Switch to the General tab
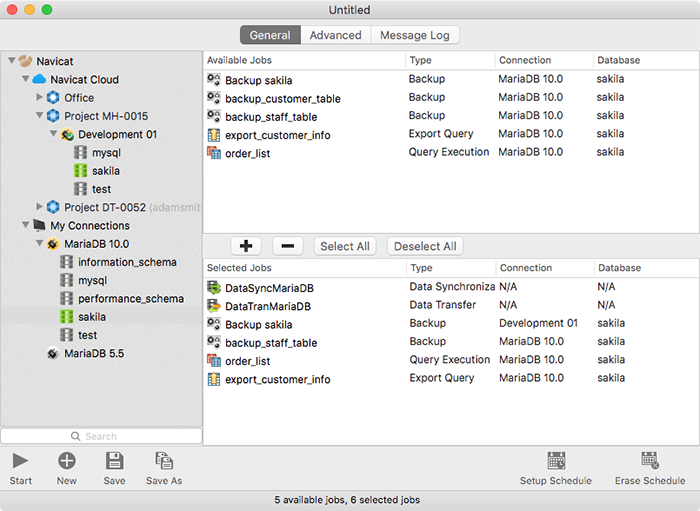 click(x=270, y=35)
